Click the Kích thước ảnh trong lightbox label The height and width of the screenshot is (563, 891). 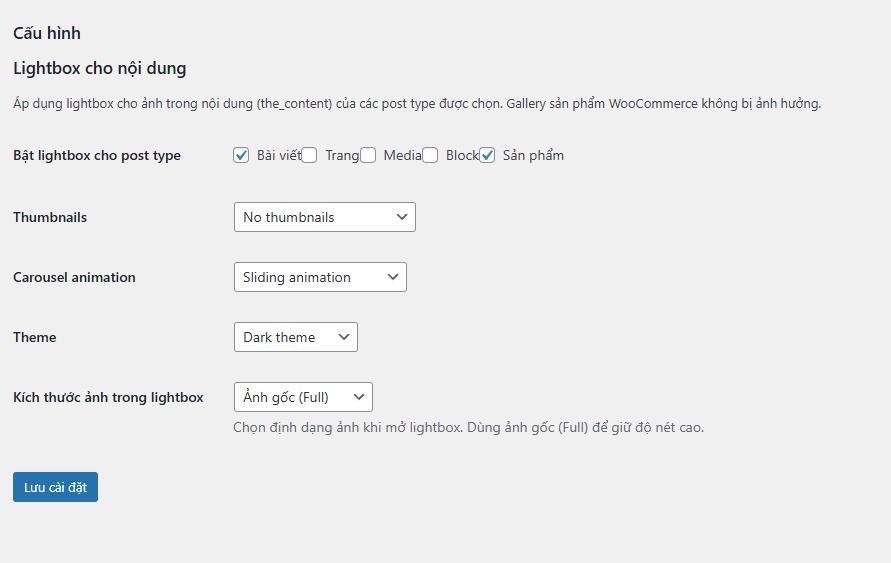click(x=108, y=397)
